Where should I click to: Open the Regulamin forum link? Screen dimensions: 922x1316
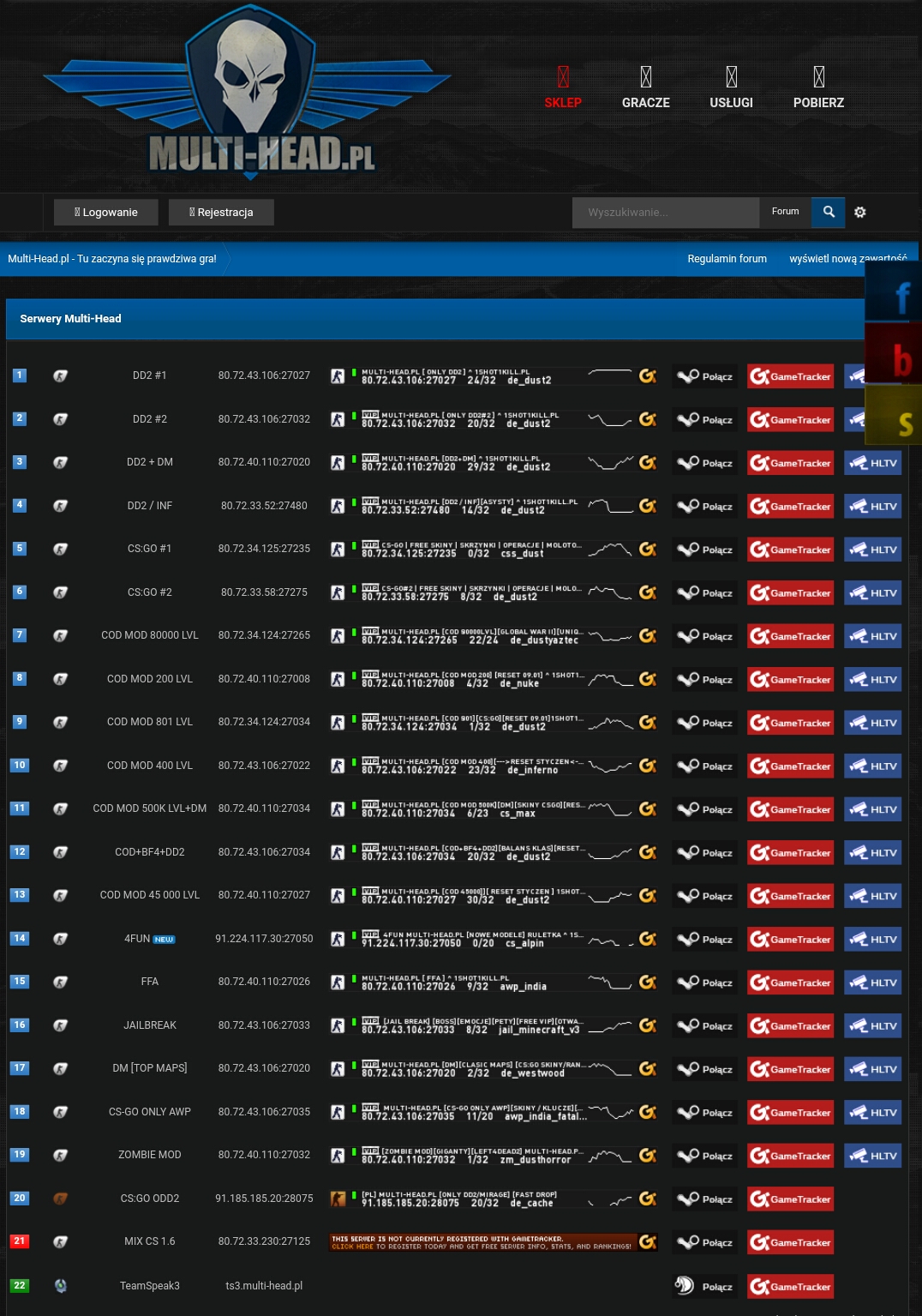[x=727, y=259]
